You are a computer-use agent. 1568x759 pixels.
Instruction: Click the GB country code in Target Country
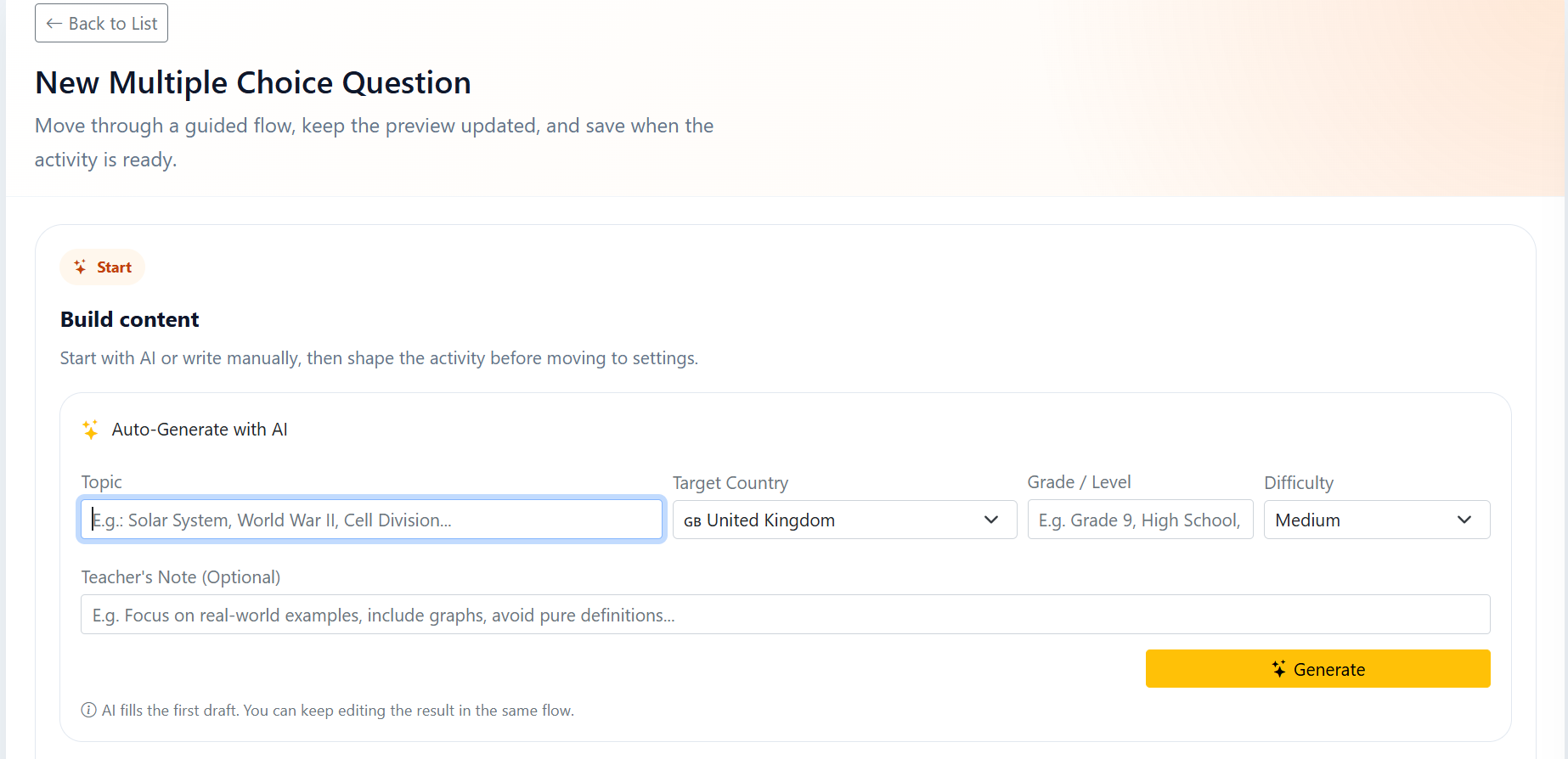692,521
